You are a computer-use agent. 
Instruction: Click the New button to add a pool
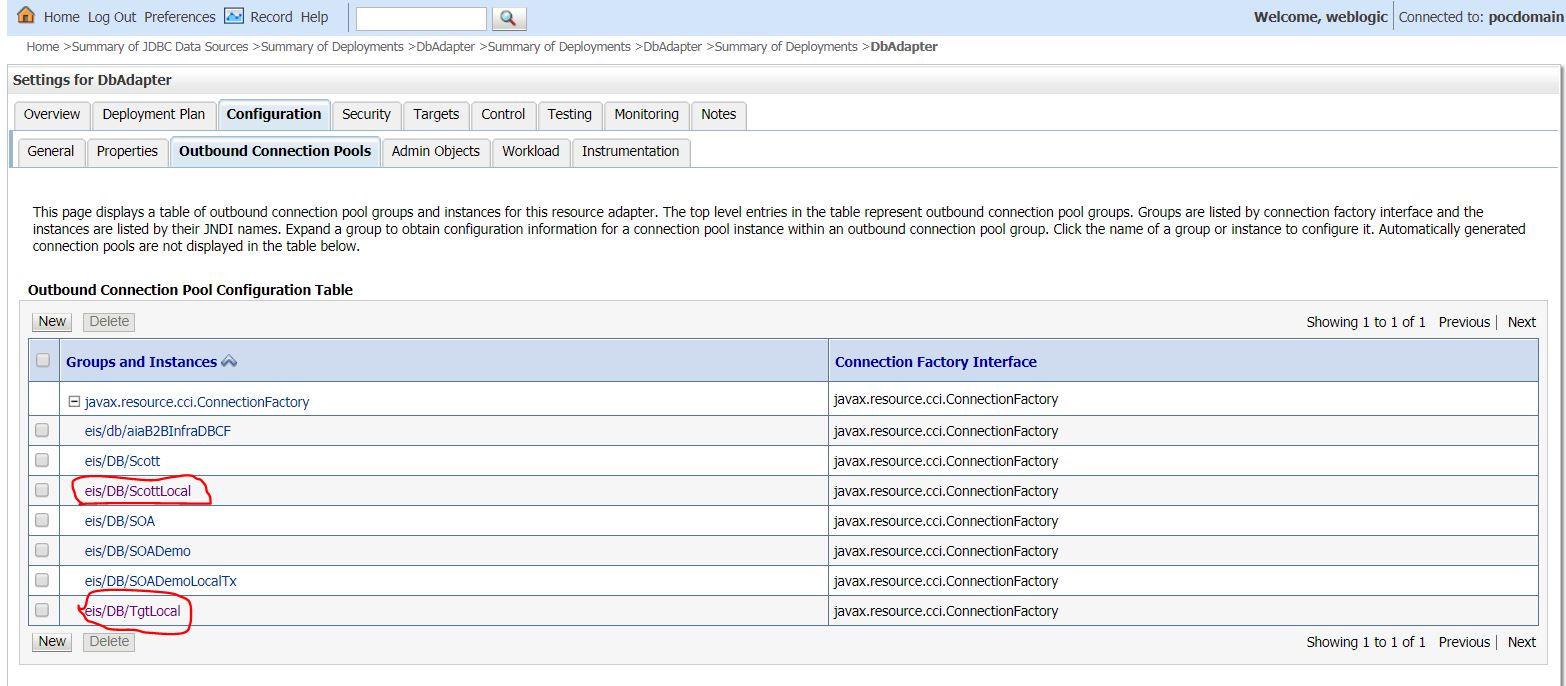pos(50,321)
